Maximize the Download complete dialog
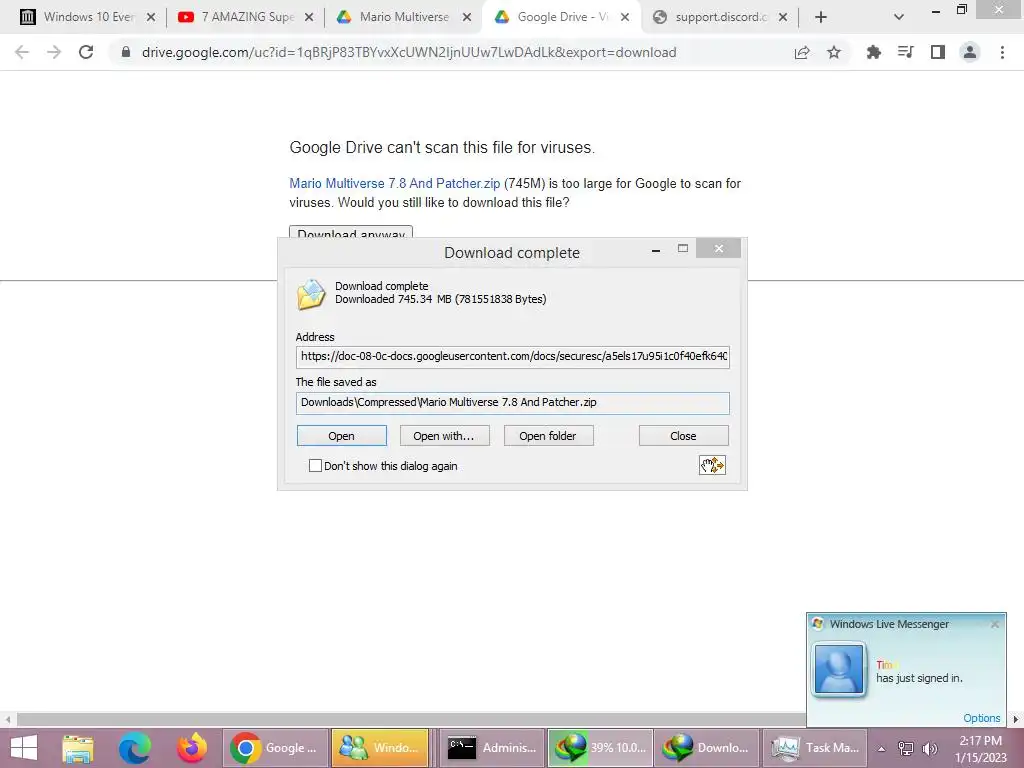 tap(682, 249)
